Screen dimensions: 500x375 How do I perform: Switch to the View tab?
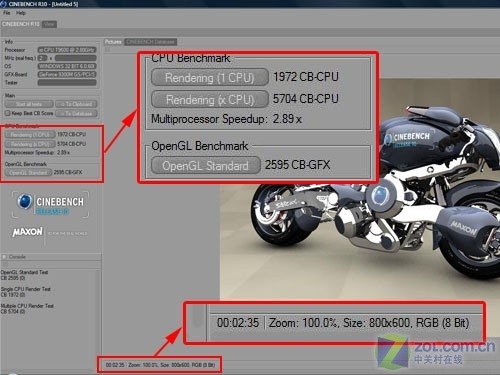[49, 24]
